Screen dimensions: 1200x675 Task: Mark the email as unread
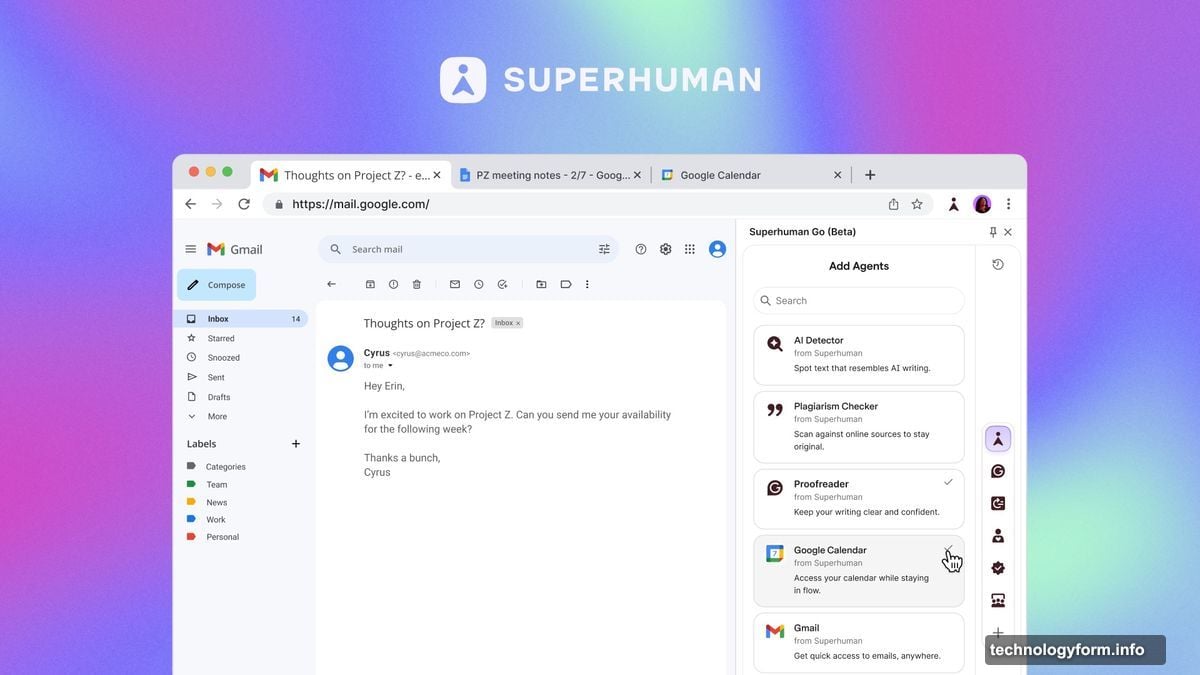pyautogui.click(x=455, y=284)
